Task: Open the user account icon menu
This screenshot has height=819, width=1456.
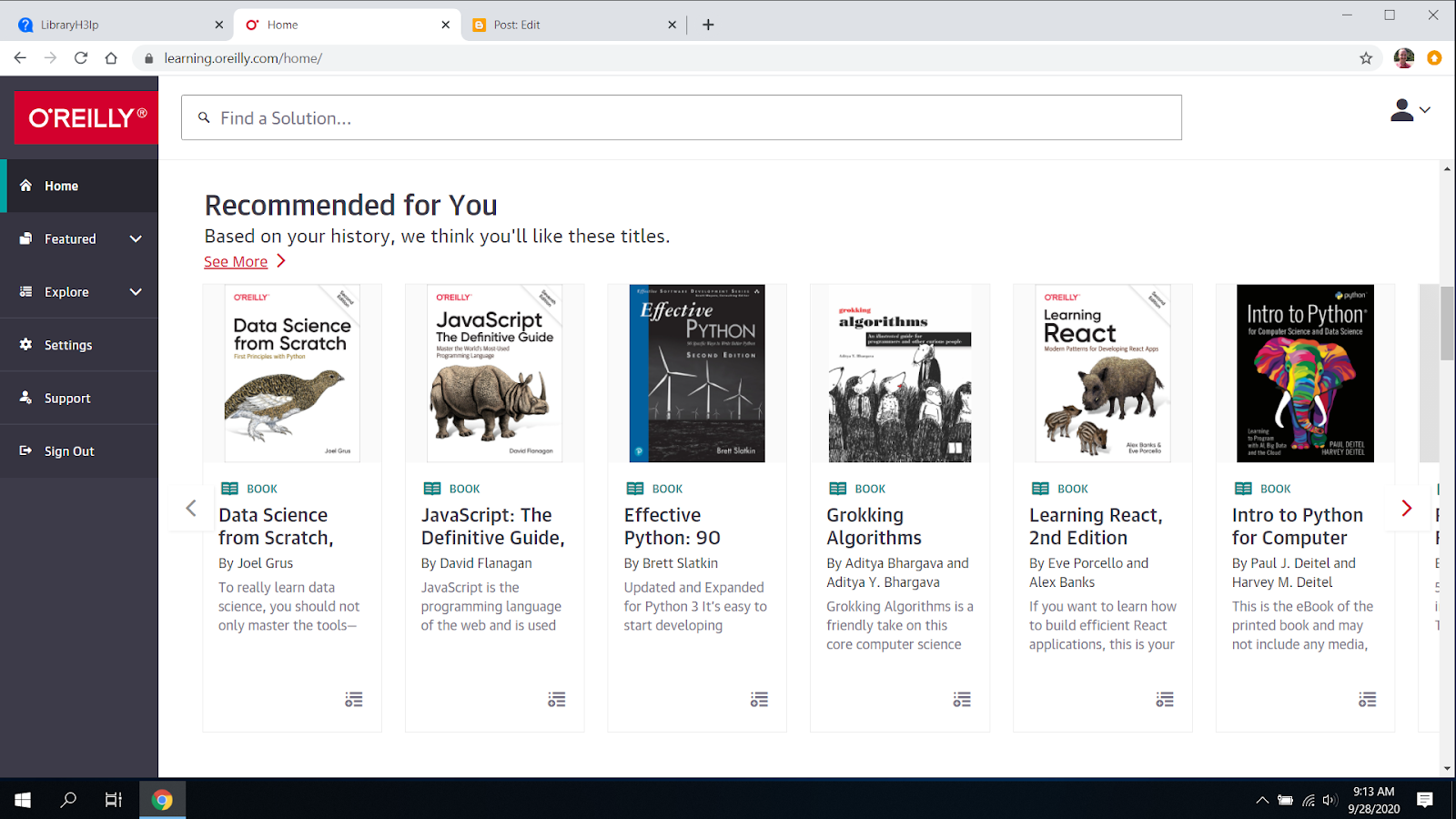Action: pyautogui.click(x=1401, y=110)
